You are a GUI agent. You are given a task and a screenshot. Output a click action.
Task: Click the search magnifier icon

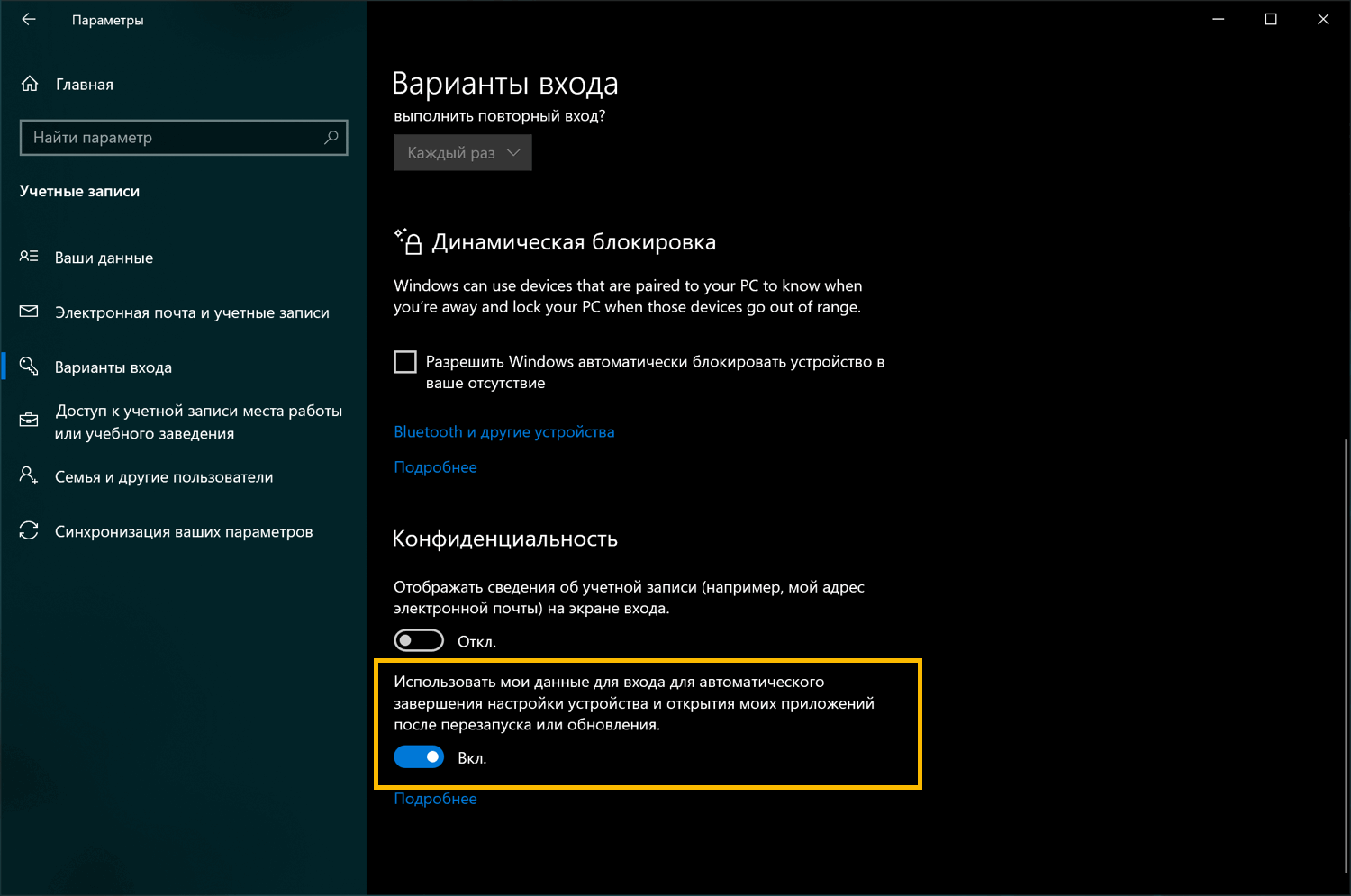pos(331,137)
